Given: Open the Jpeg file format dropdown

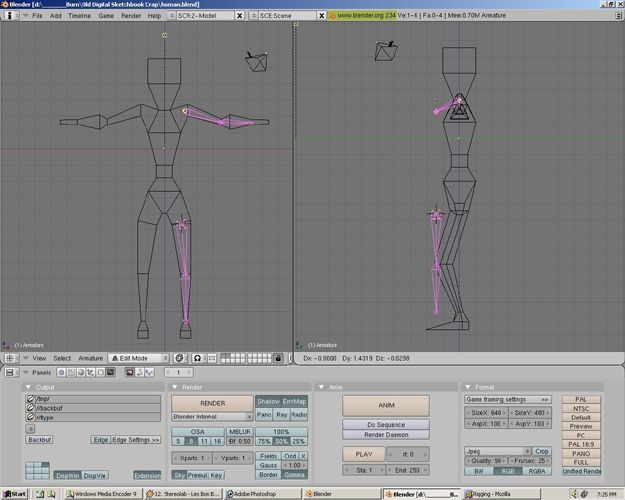Looking at the screenshot, I should 498,451.
